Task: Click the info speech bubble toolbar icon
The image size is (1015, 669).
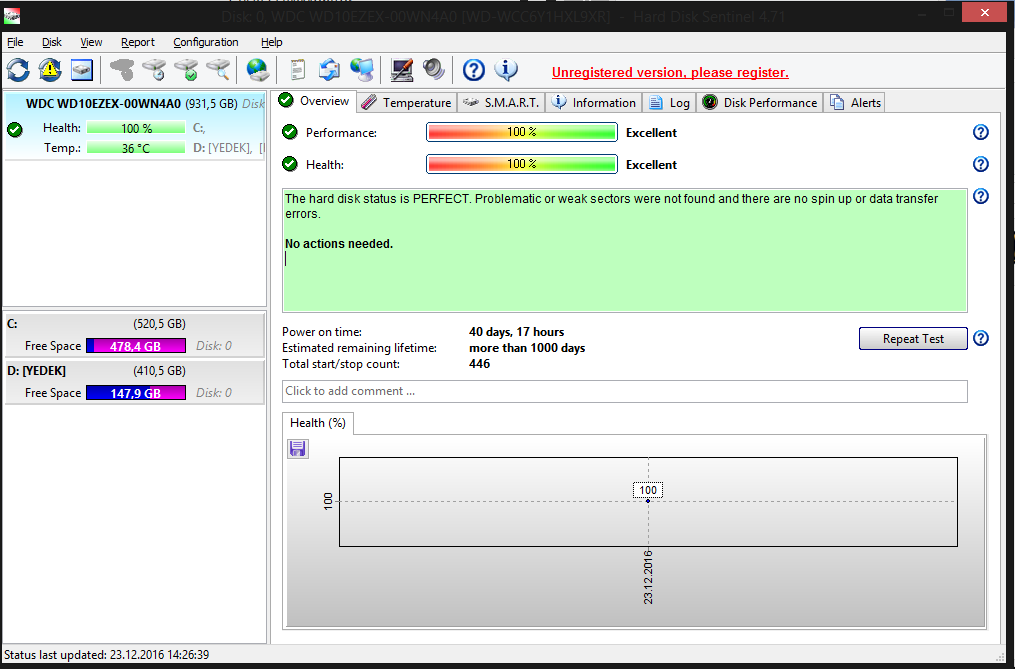Action: tap(506, 70)
